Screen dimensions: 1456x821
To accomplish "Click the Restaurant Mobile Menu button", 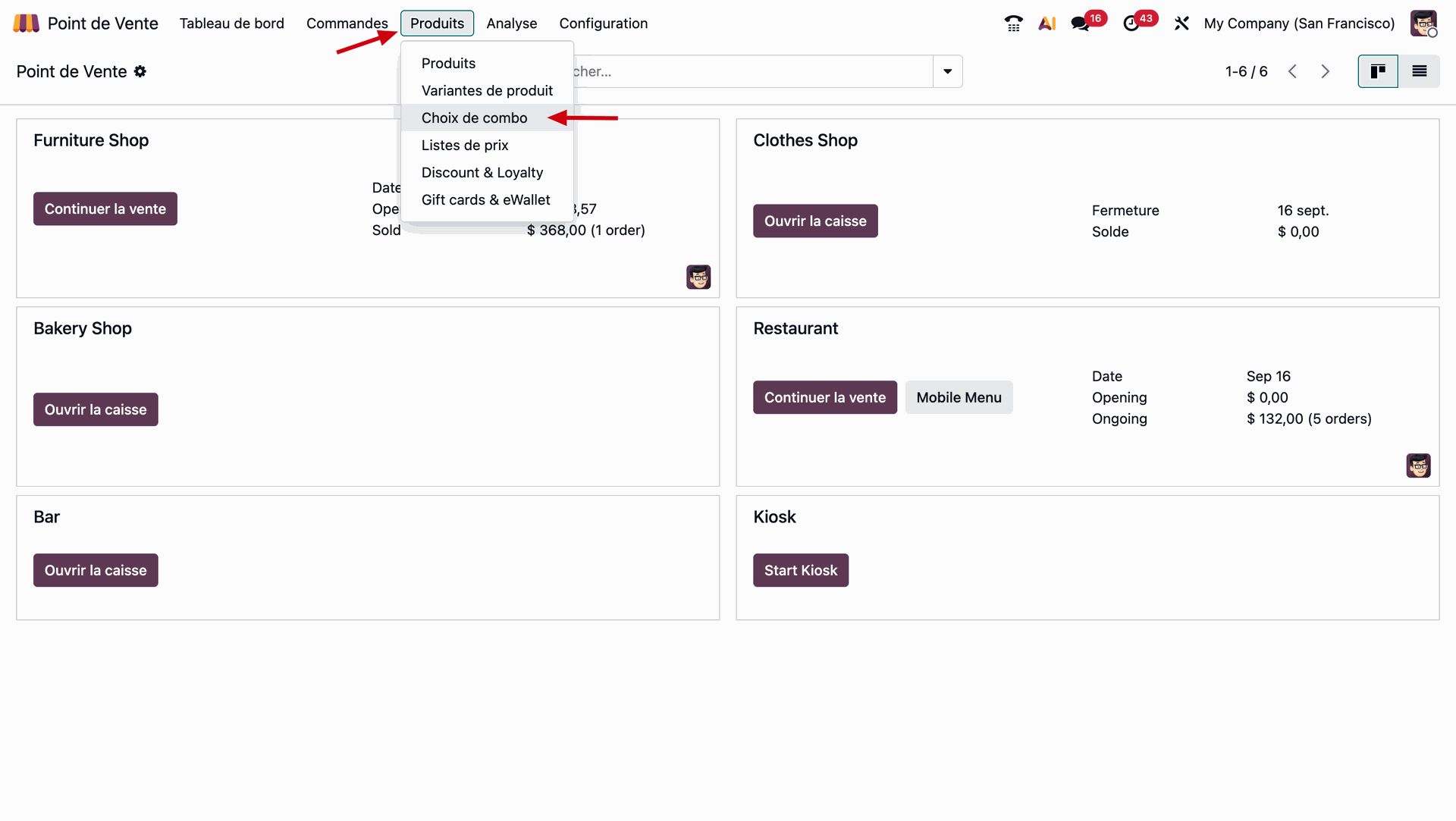I will (959, 397).
